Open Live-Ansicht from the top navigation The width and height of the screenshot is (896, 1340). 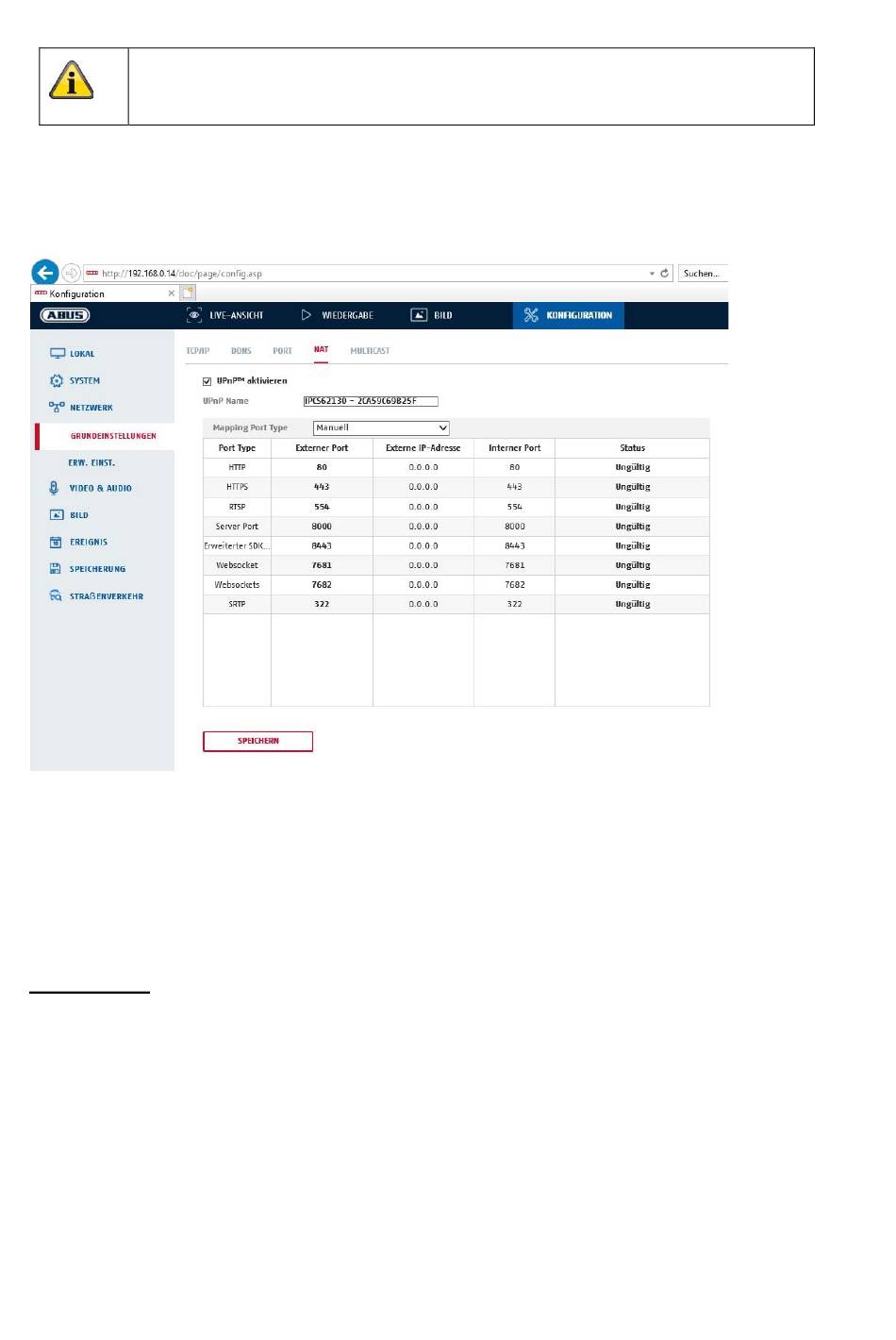(x=225, y=315)
